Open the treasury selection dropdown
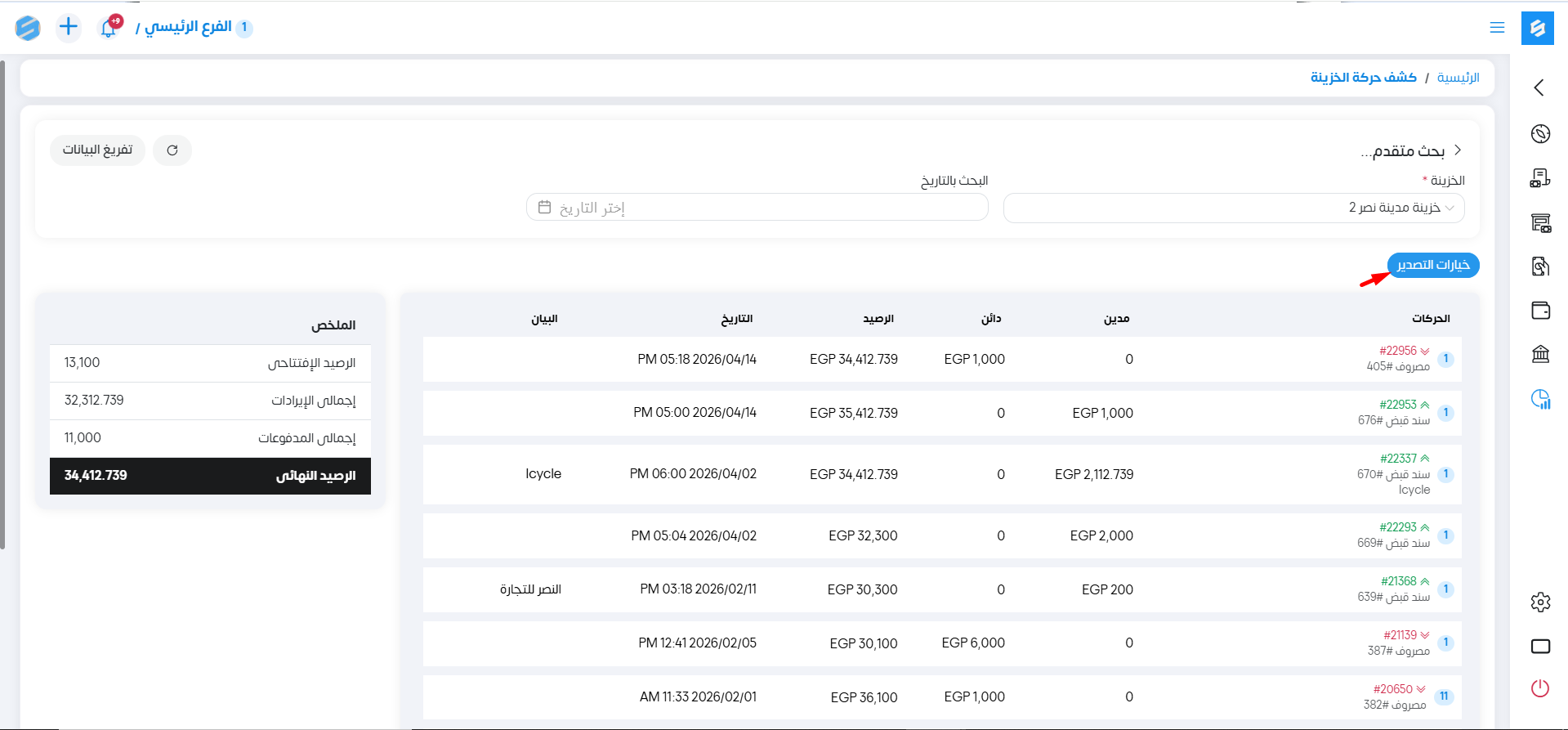 coord(1234,208)
